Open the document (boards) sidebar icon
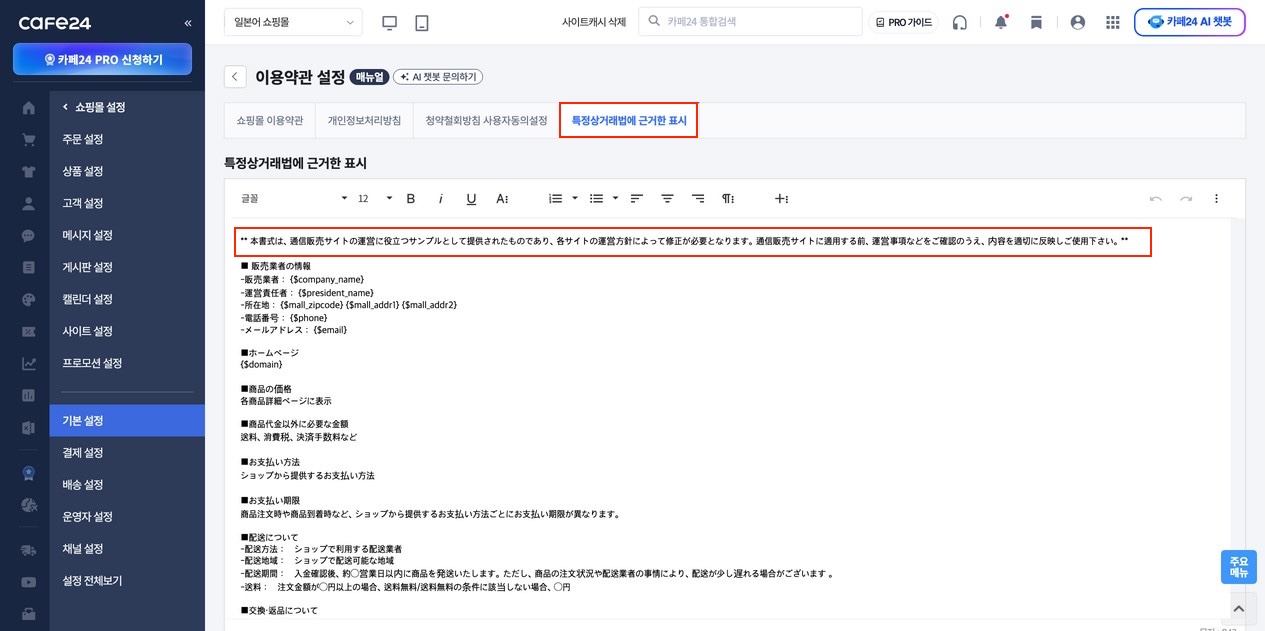Viewport: 1265px width, 631px height. point(29,267)
